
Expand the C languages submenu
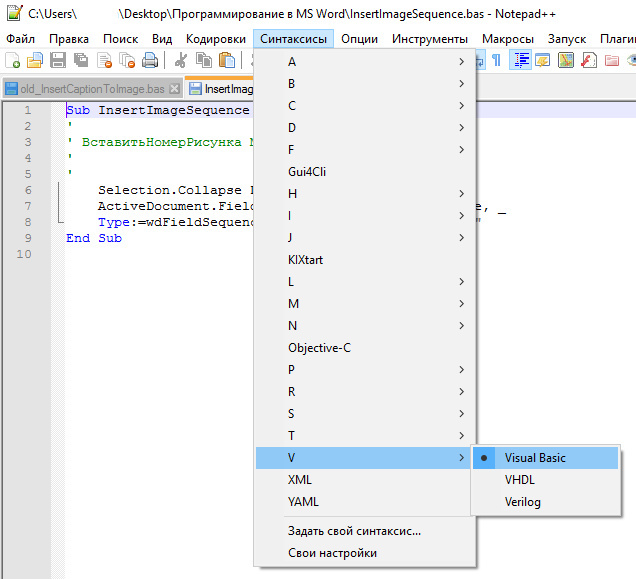coord(364,105)
